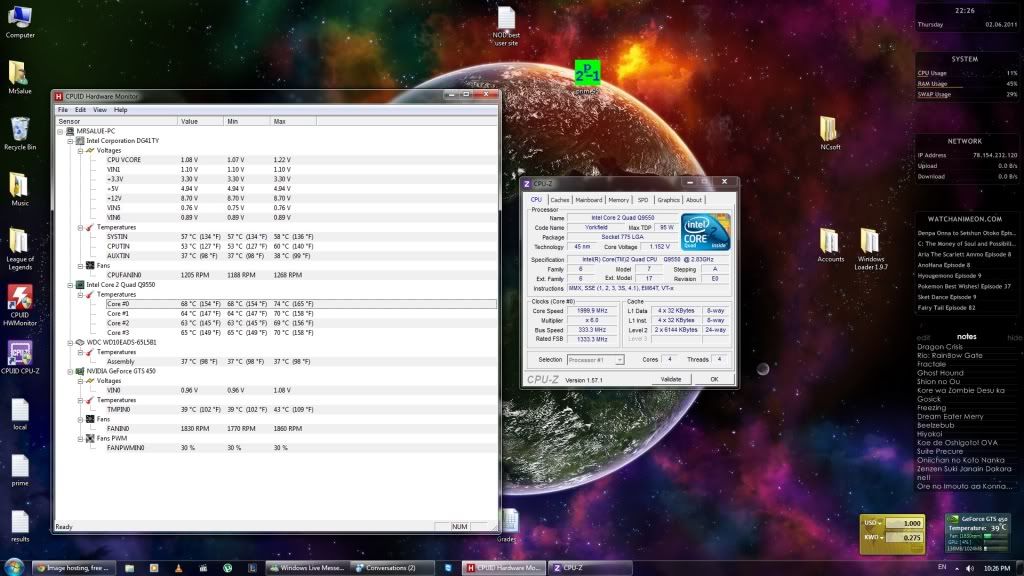Click the Max column header
The width and height of the screenshot is (1024, 576).
pyautogui.click(x=293, y=121)
